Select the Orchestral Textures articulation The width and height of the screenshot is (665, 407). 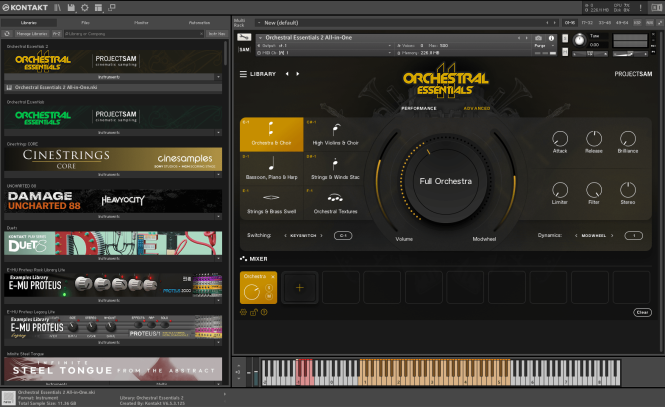335,203
